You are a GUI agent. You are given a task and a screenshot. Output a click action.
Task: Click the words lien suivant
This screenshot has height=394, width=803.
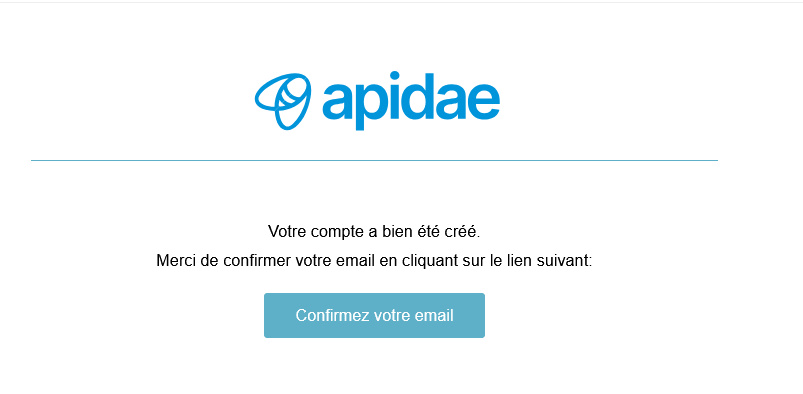pyautogui.click(x=552, y=261)
